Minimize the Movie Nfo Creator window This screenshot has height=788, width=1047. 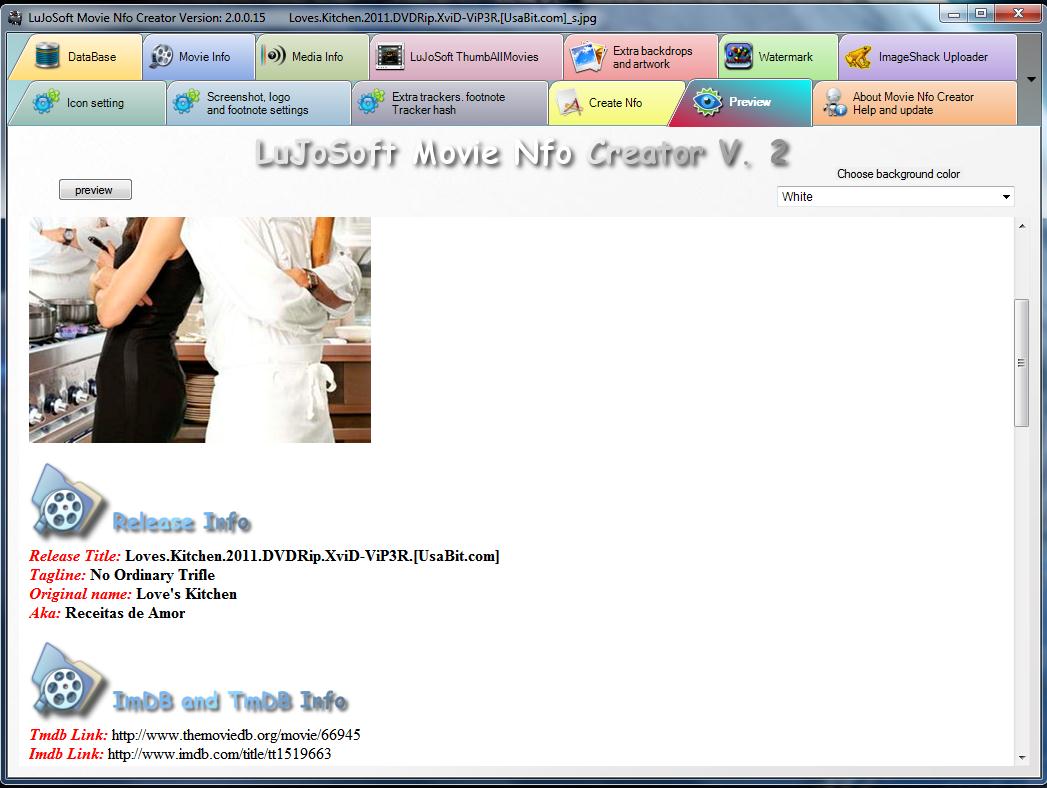point(955,14)
